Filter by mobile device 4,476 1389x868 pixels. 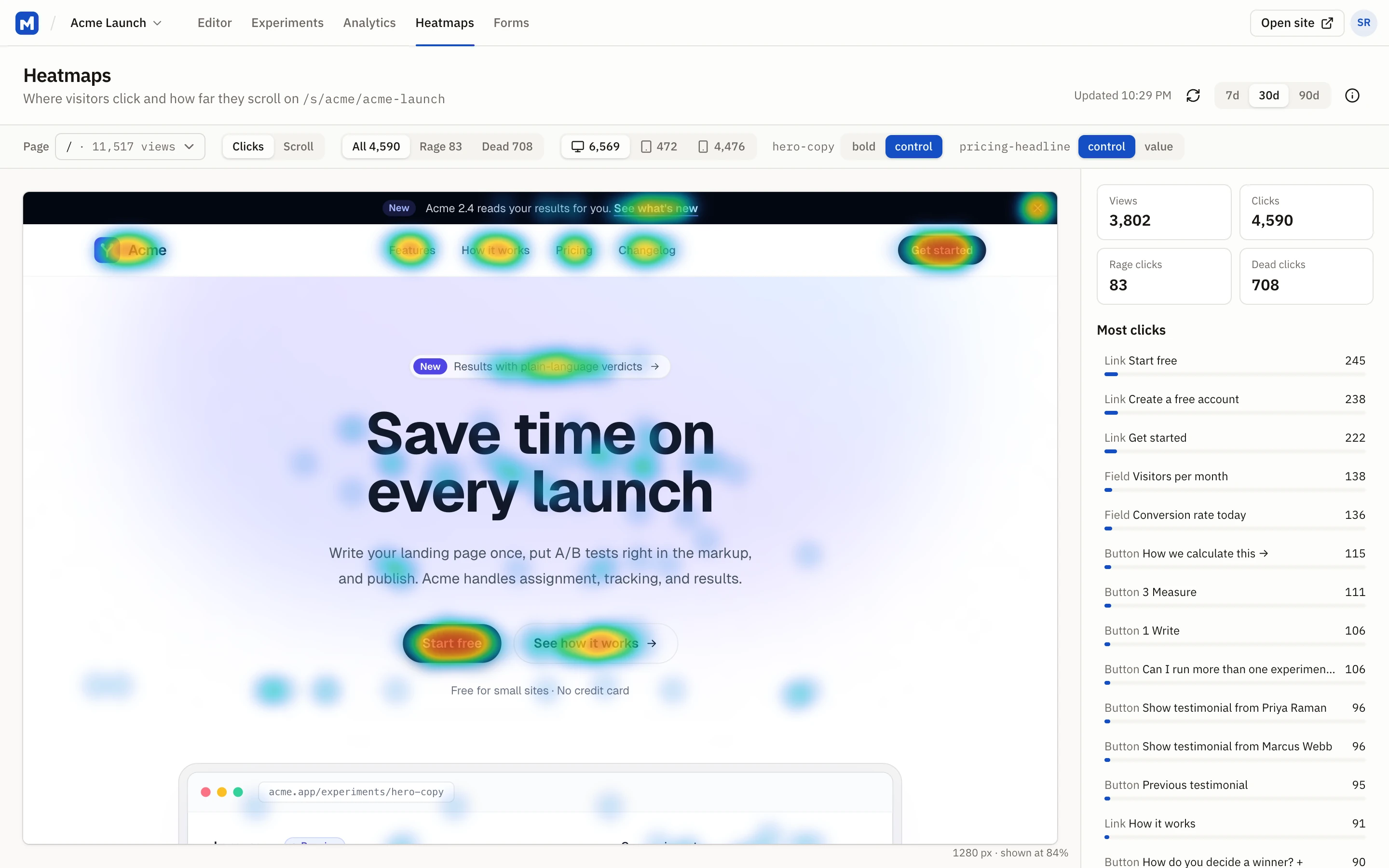722,147
